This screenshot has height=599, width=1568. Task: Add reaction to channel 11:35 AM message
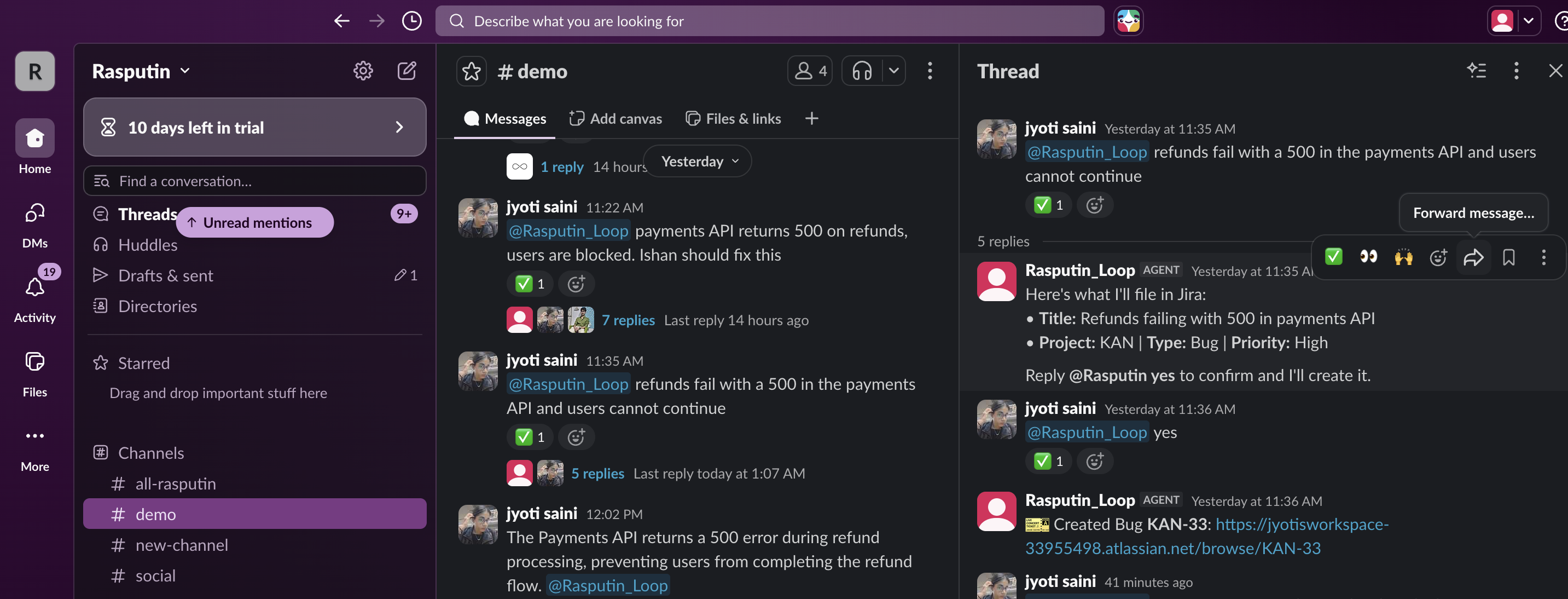point(576,437)
